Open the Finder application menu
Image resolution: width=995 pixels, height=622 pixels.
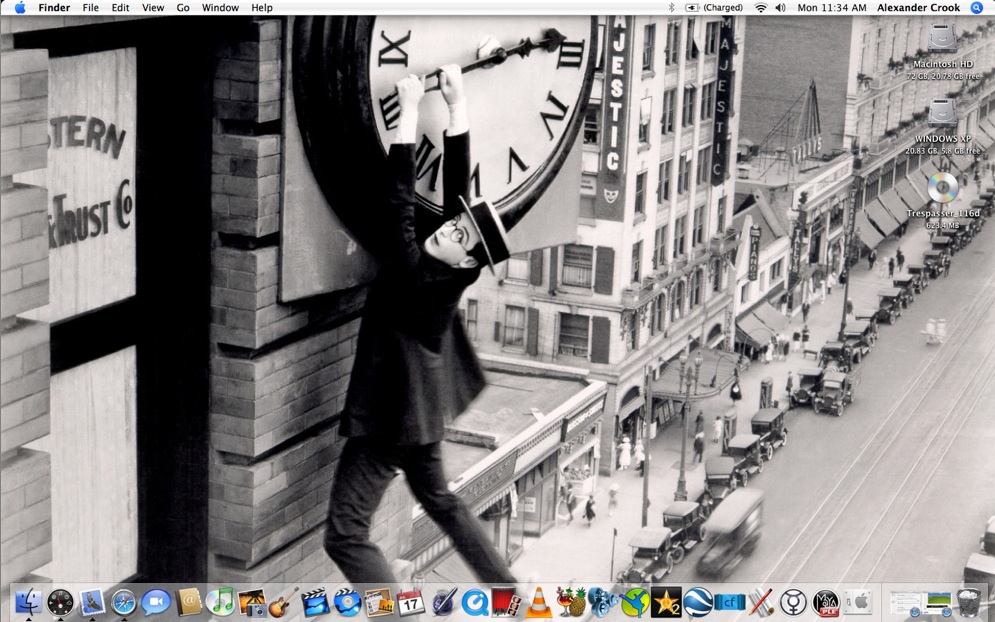(54, 8)
